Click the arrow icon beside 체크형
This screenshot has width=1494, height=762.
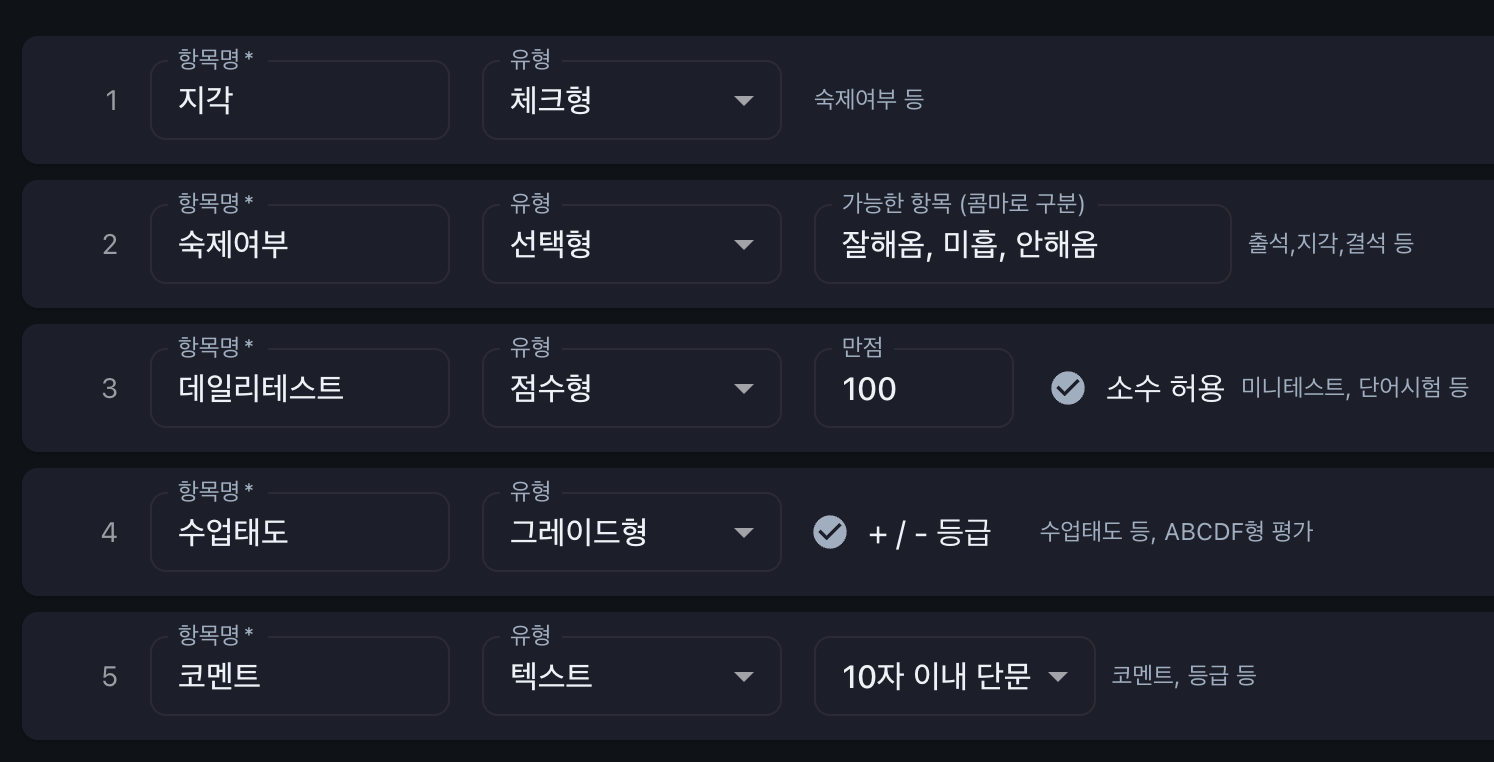click(x=743, y=101)
